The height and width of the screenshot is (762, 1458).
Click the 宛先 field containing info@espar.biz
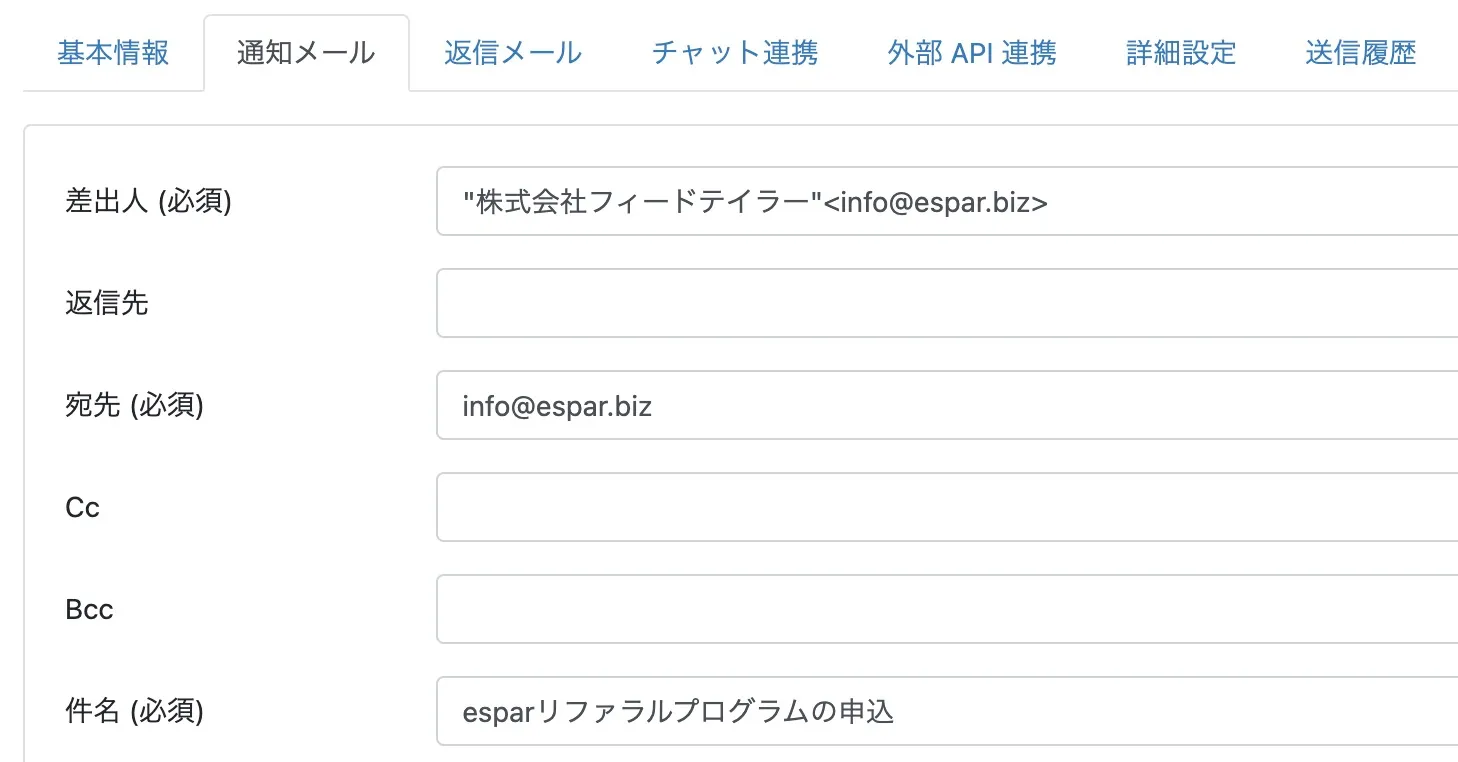click(x=947, y=406)
